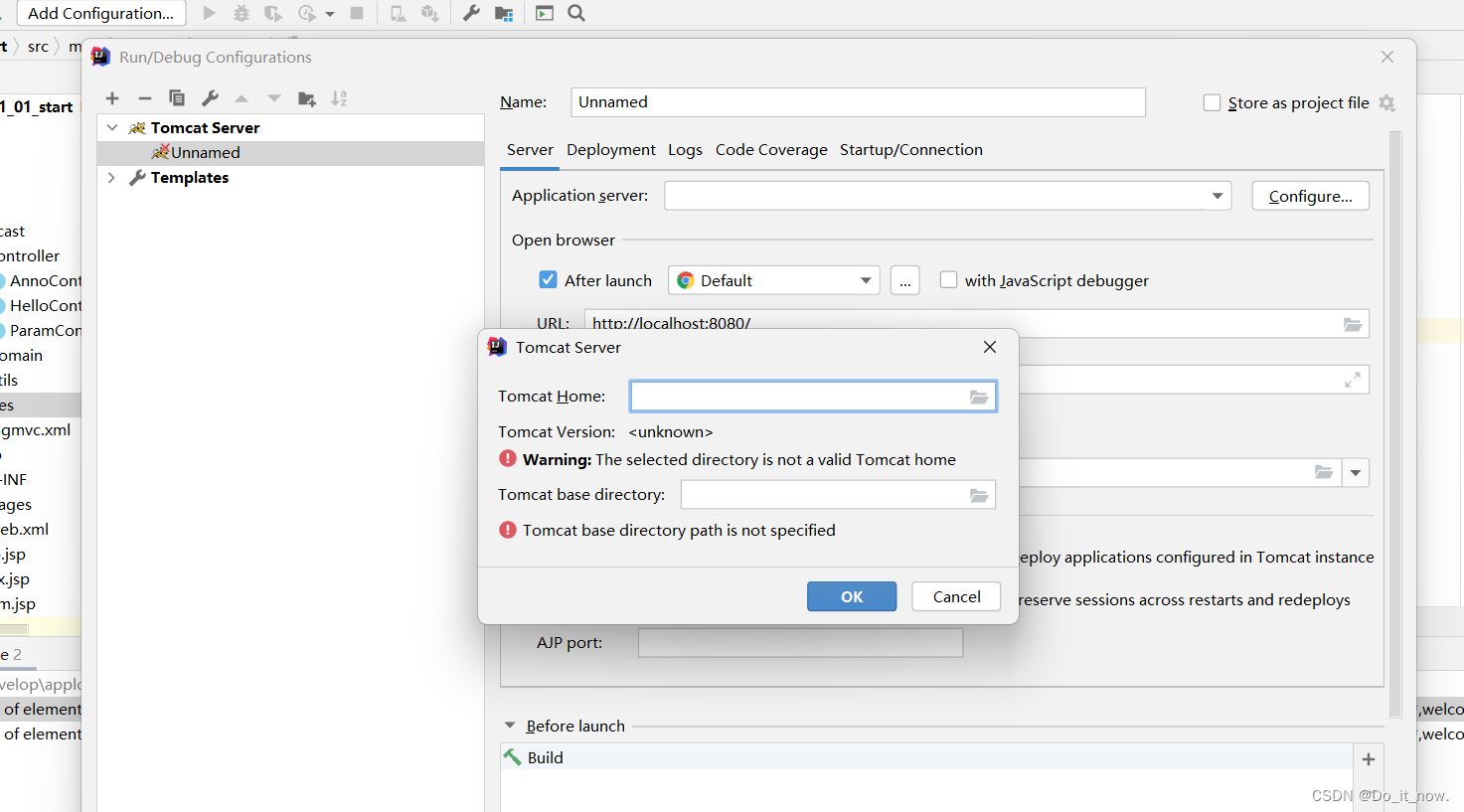Image resolution: width=1464 pixels, height=812 pixels.
Task: Click Run with Coverage icon in toolbar
Action: click(x=273, y=13)
